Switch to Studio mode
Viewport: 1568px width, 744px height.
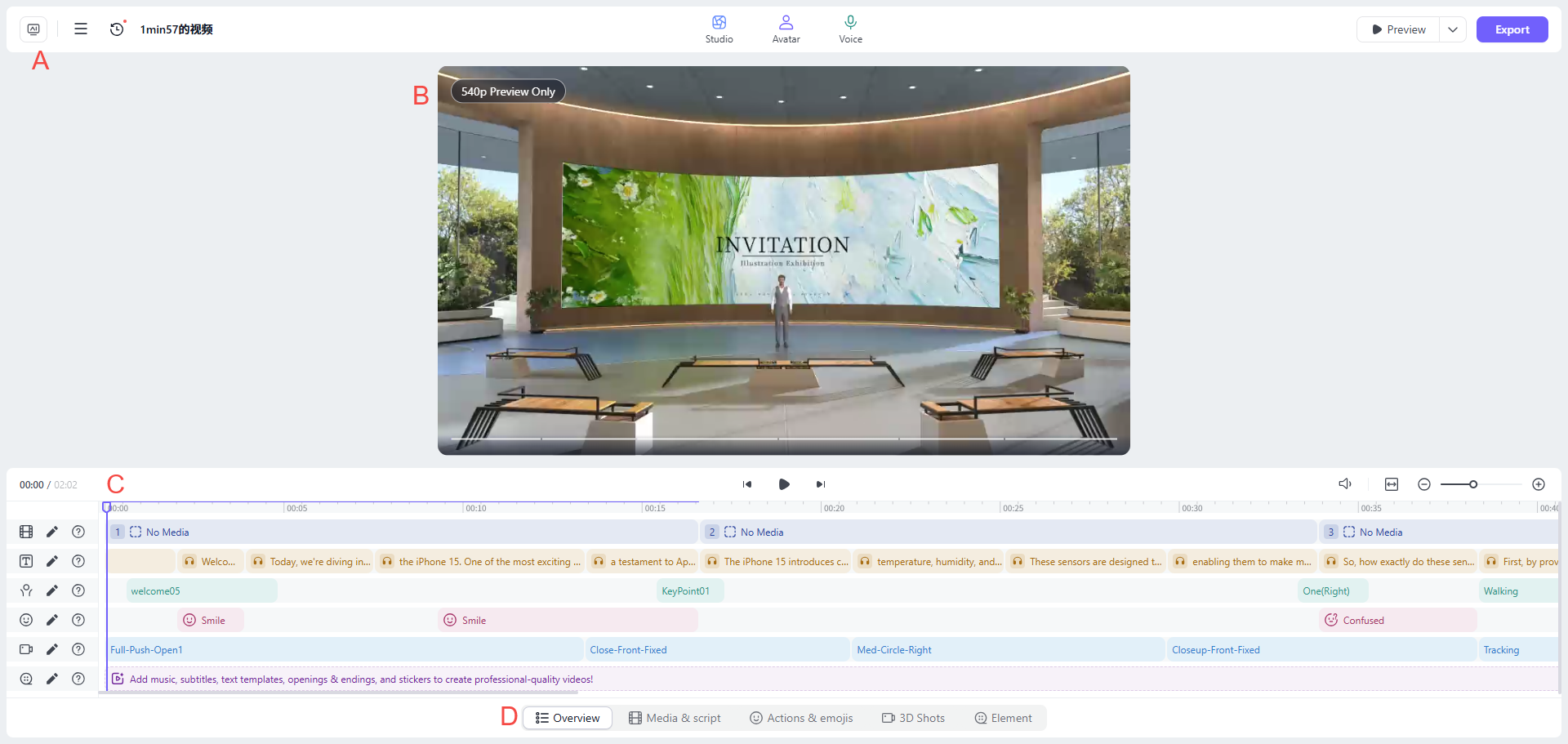[719, 29]
